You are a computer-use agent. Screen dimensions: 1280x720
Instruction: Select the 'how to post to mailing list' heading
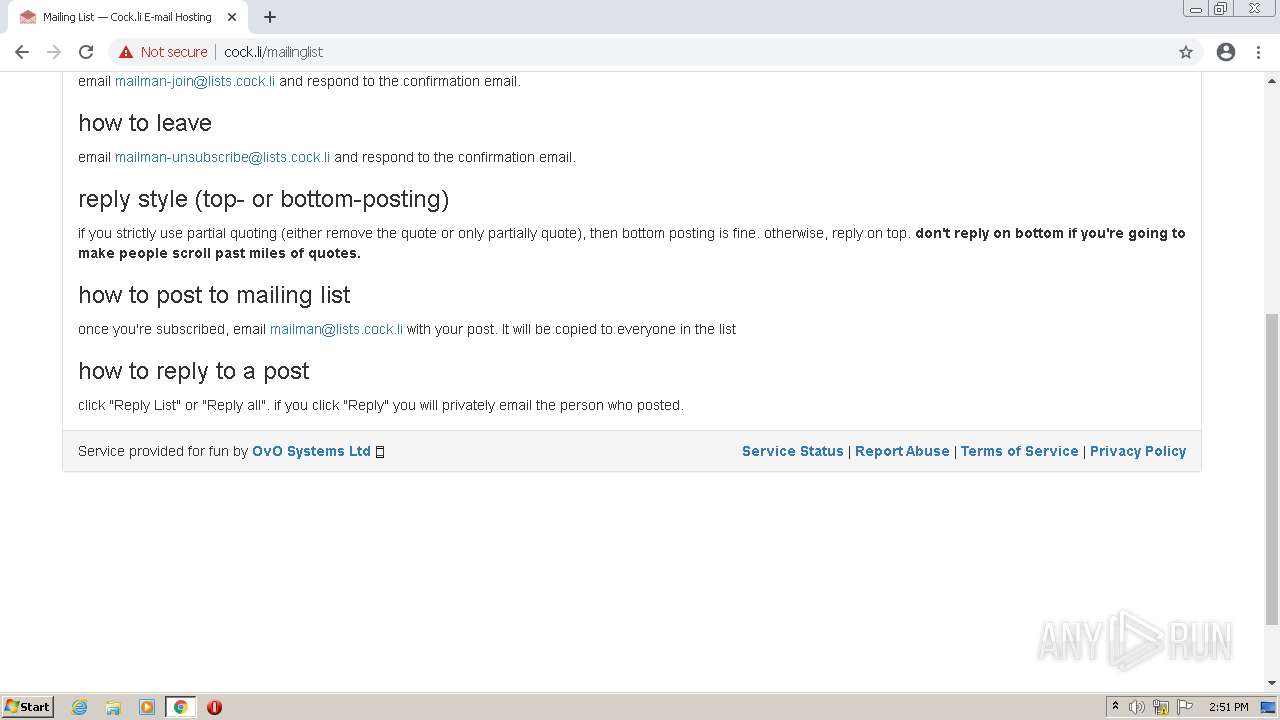tap(214, 295)
